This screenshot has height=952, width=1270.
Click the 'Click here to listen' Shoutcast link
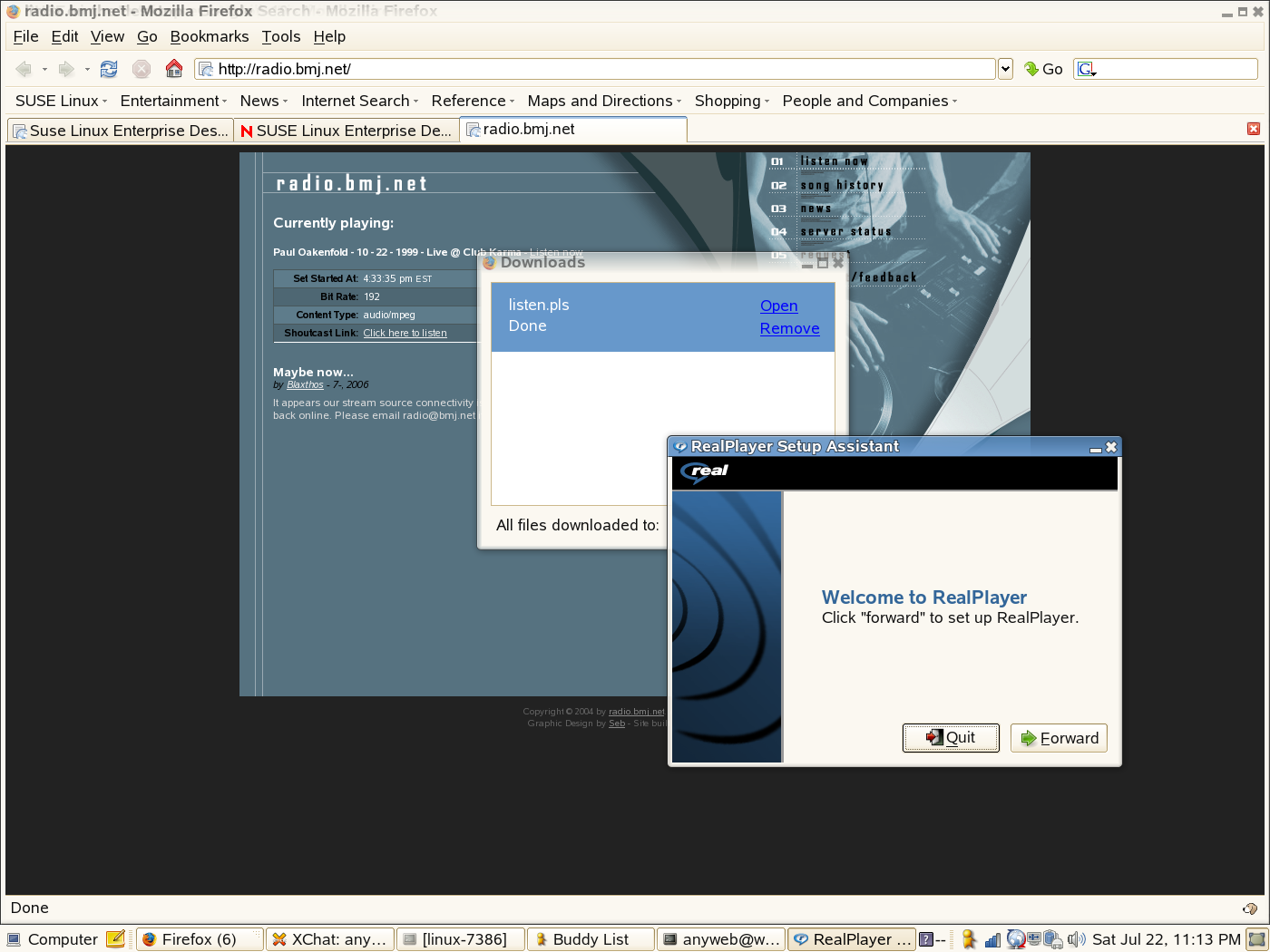click(x=405, y=333)
